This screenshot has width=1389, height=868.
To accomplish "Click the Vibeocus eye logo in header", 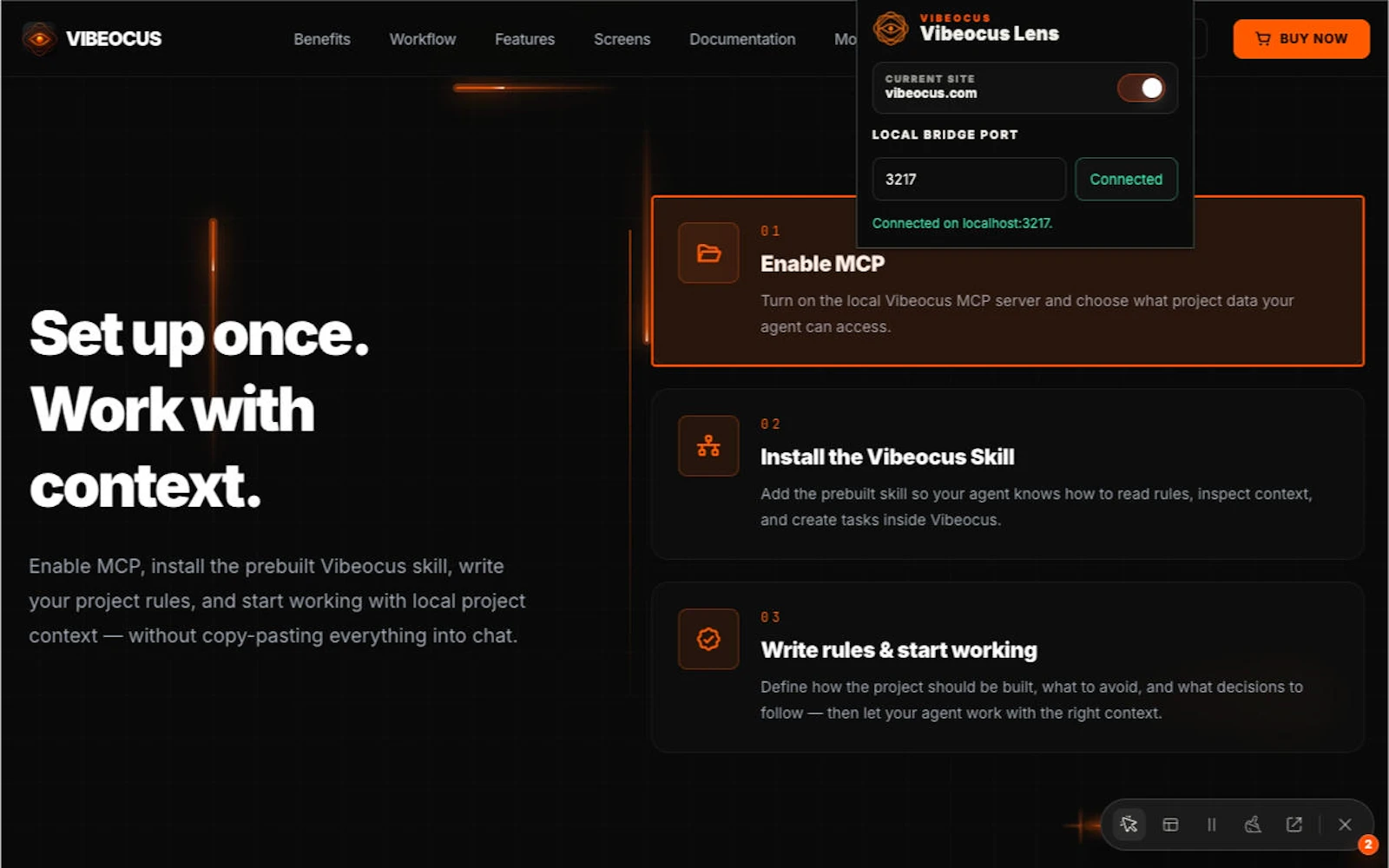I will (x=39, y=39).
